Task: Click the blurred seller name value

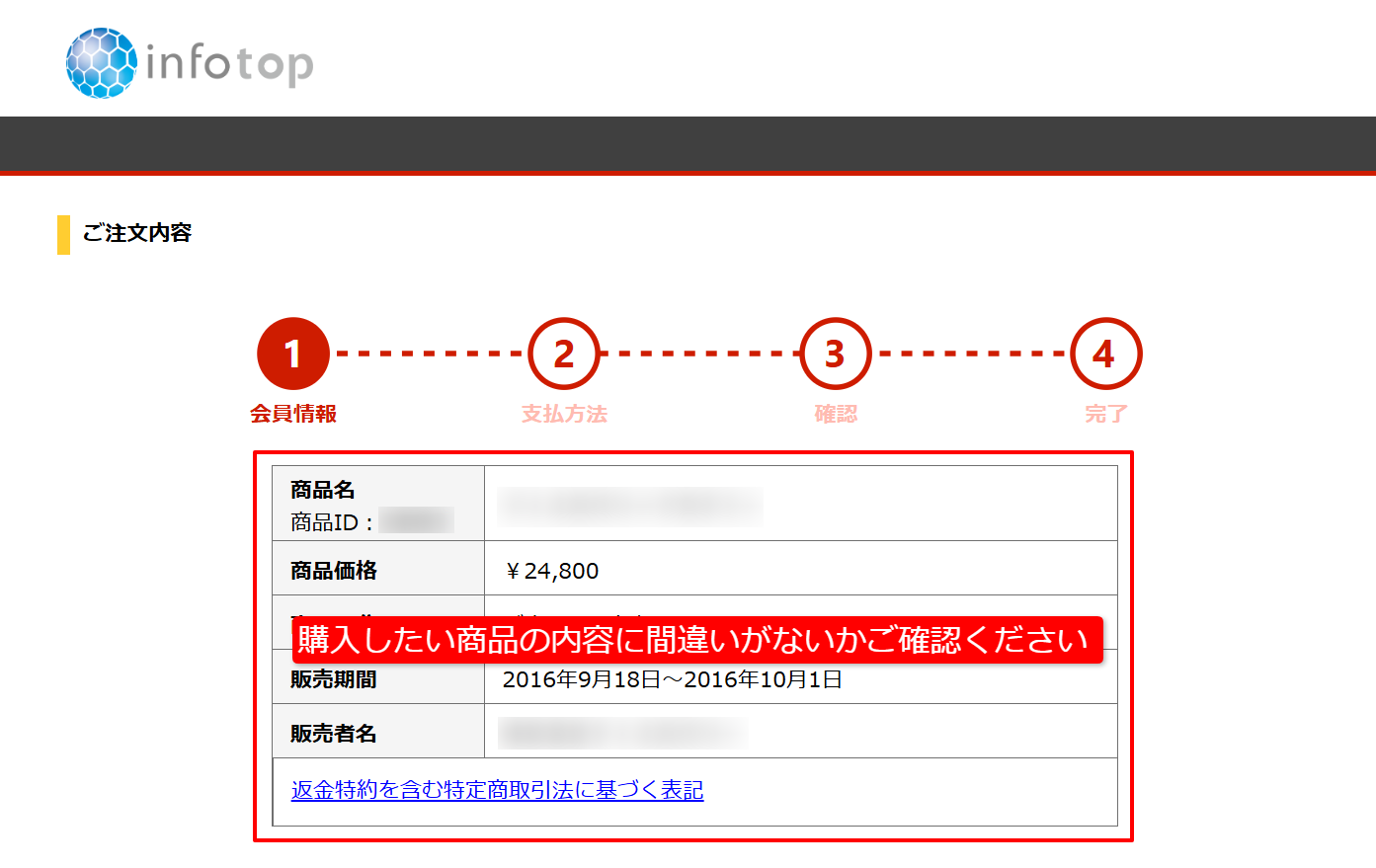Action: click(x=622, y=733)
